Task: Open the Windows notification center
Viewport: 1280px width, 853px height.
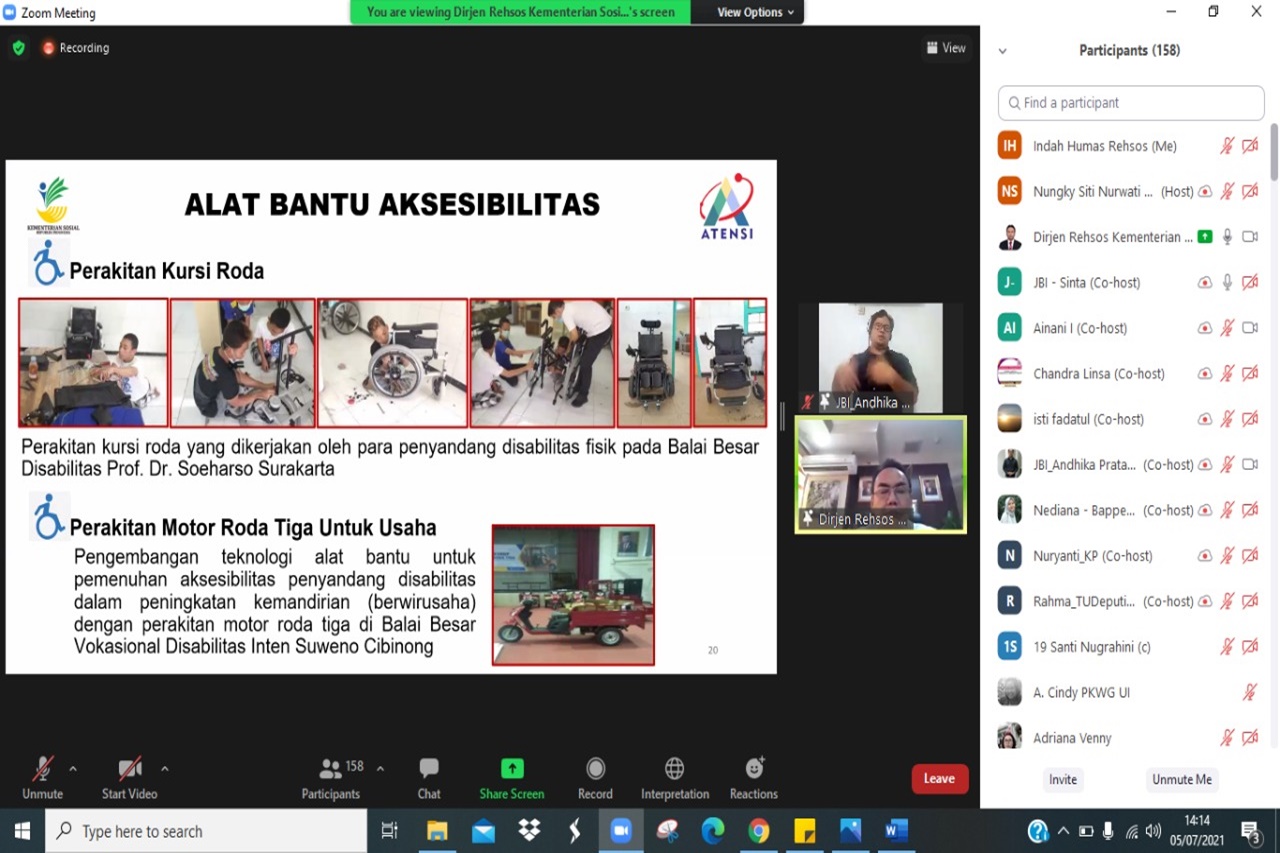Action: point(1251,831)
